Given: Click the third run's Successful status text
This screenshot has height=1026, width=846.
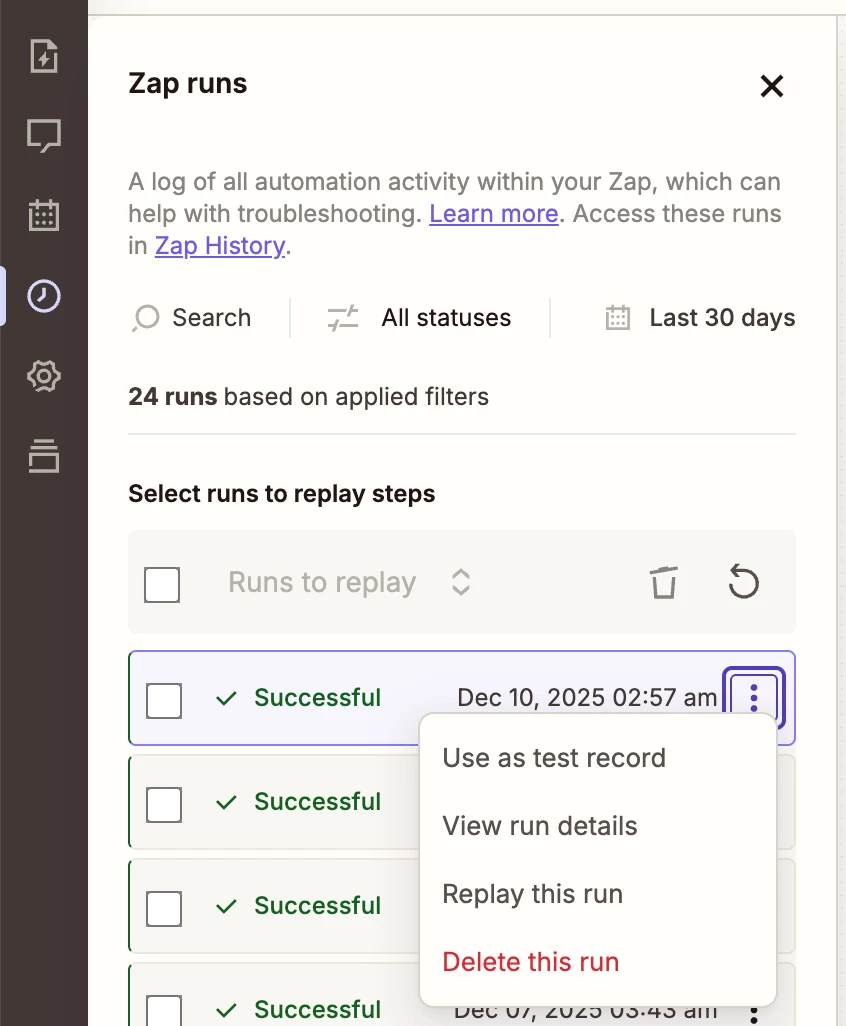Looking at the screenshot, I should pyautogui.click(x=317, y=906).
